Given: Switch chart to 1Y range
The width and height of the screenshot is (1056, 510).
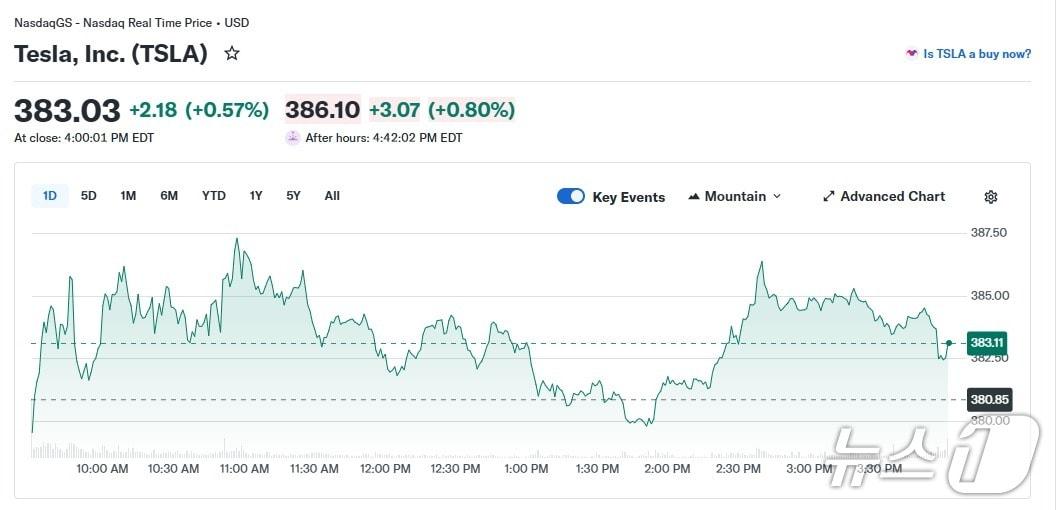Looking at the screenshot, I should 256,196.
